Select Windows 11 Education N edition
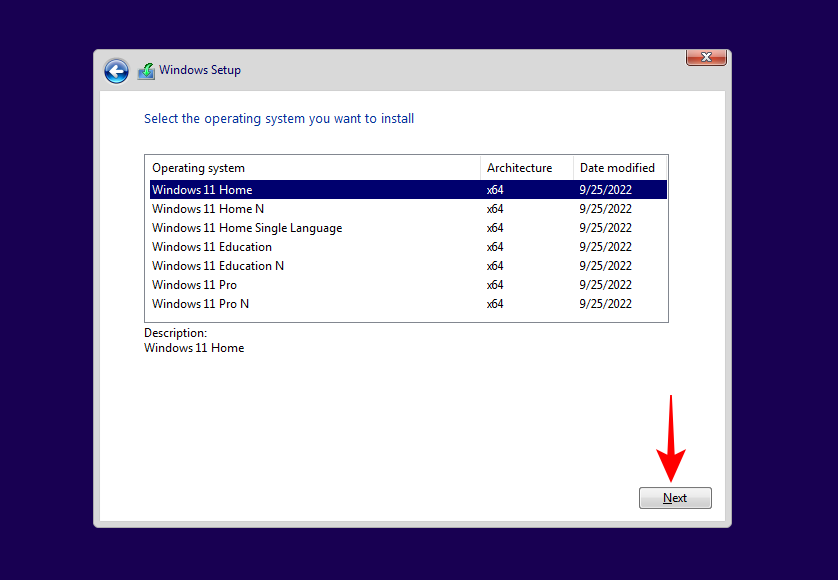Screen dimensions: 838x580 point(217,265)
